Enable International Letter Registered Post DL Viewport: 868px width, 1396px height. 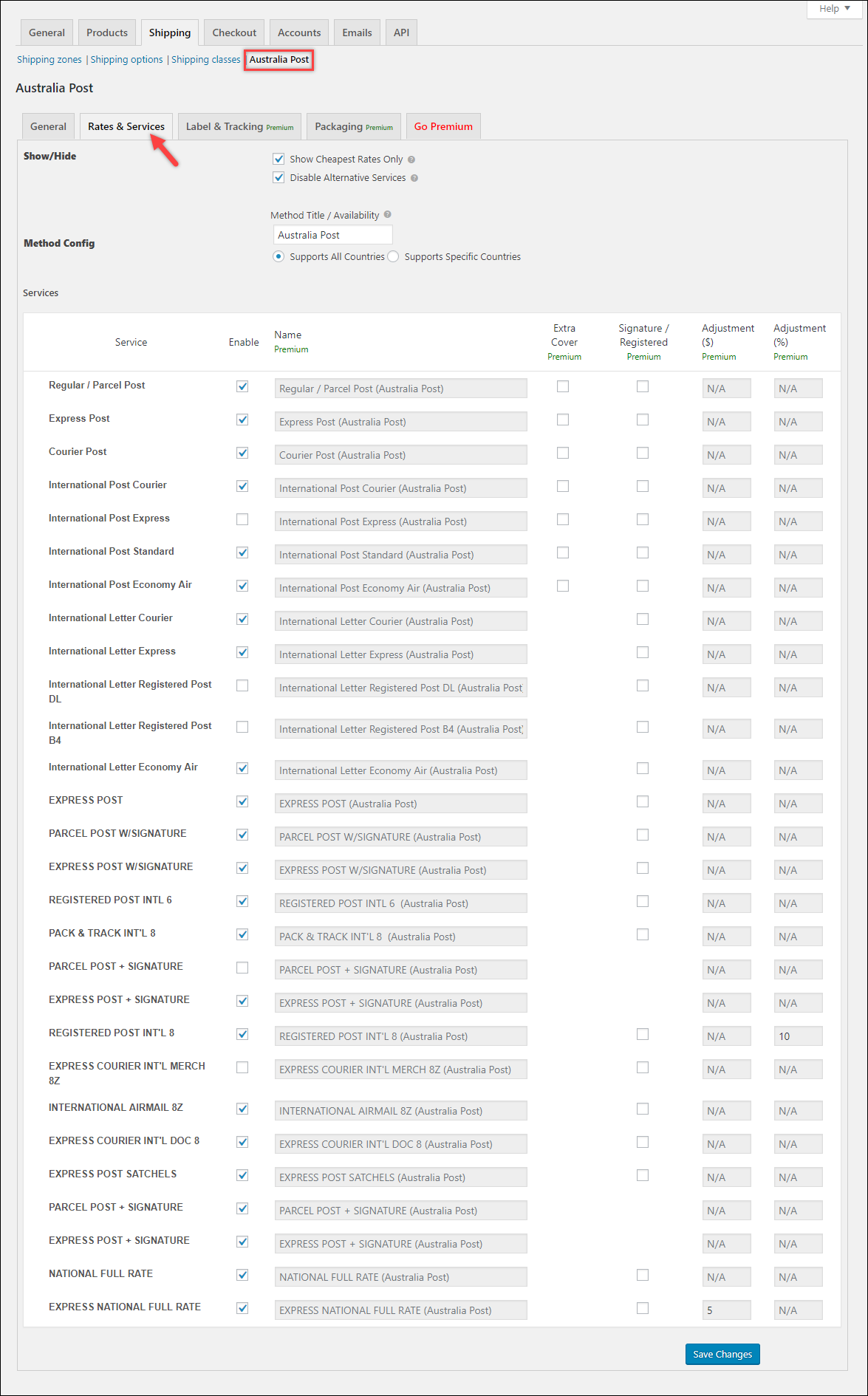pyautogui.click(x=242, y=685)
